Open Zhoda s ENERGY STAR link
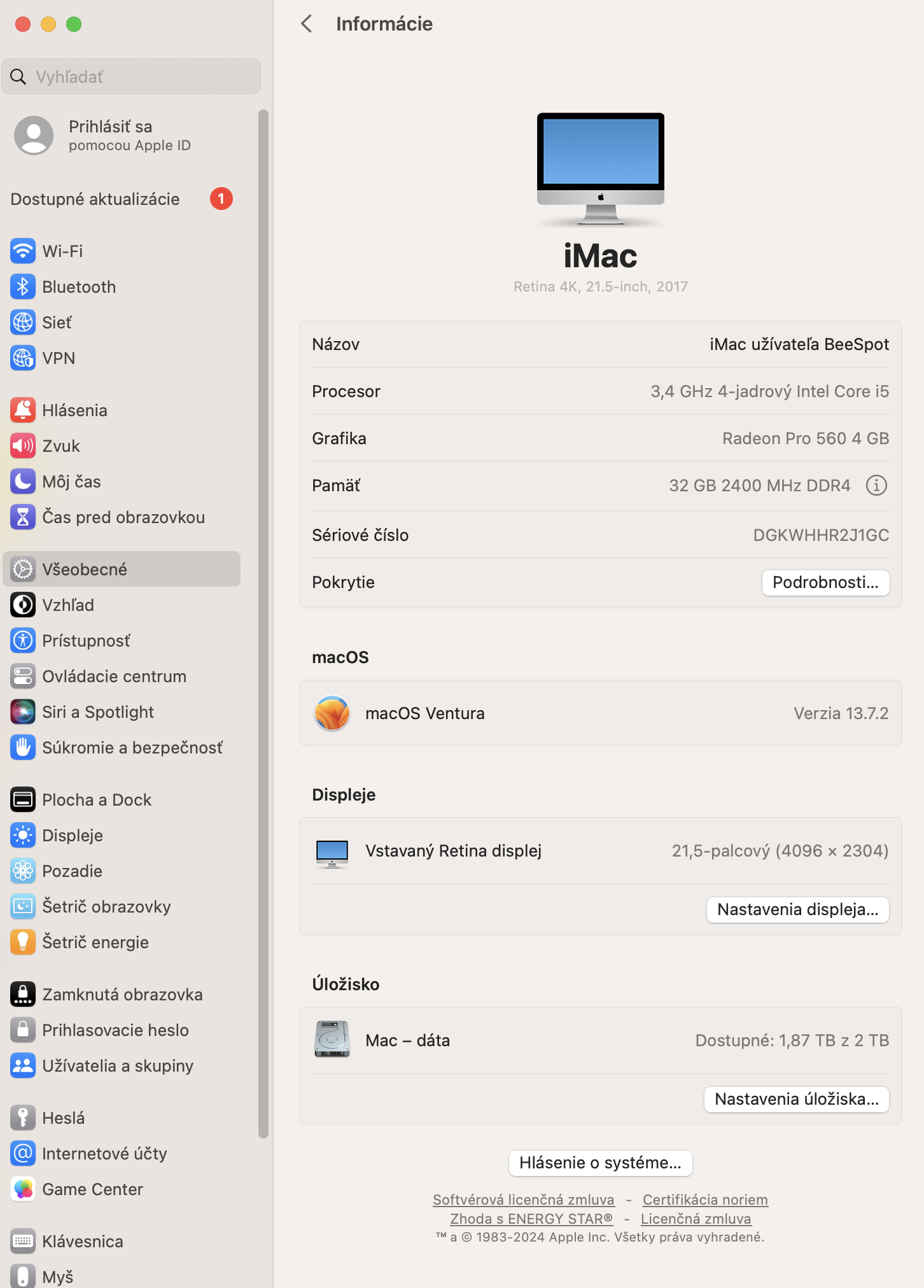The image size is (924, 1288). pos(531,1219)
